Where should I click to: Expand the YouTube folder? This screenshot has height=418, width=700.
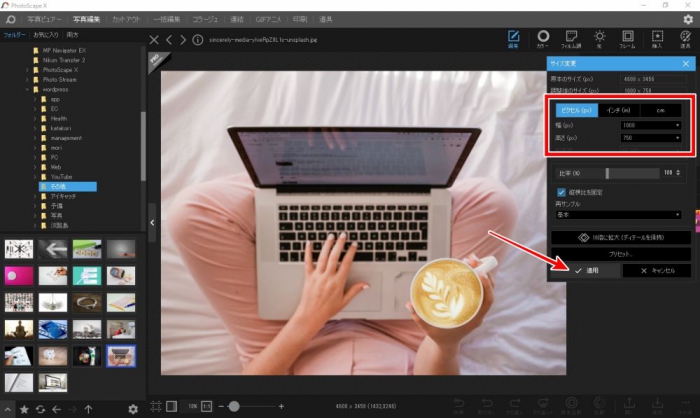point(35,177)
